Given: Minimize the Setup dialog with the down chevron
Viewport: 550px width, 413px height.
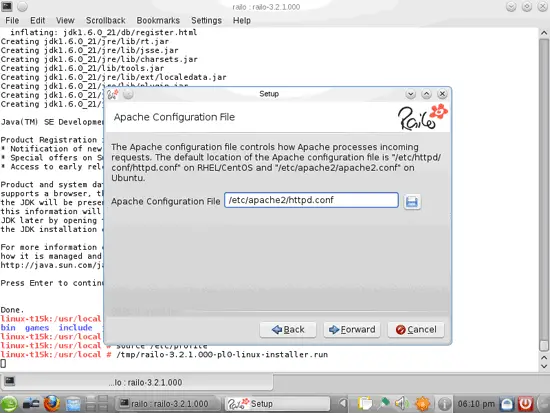Looking at the screenshot, I should pyautogui.click(x=410, y=94).
